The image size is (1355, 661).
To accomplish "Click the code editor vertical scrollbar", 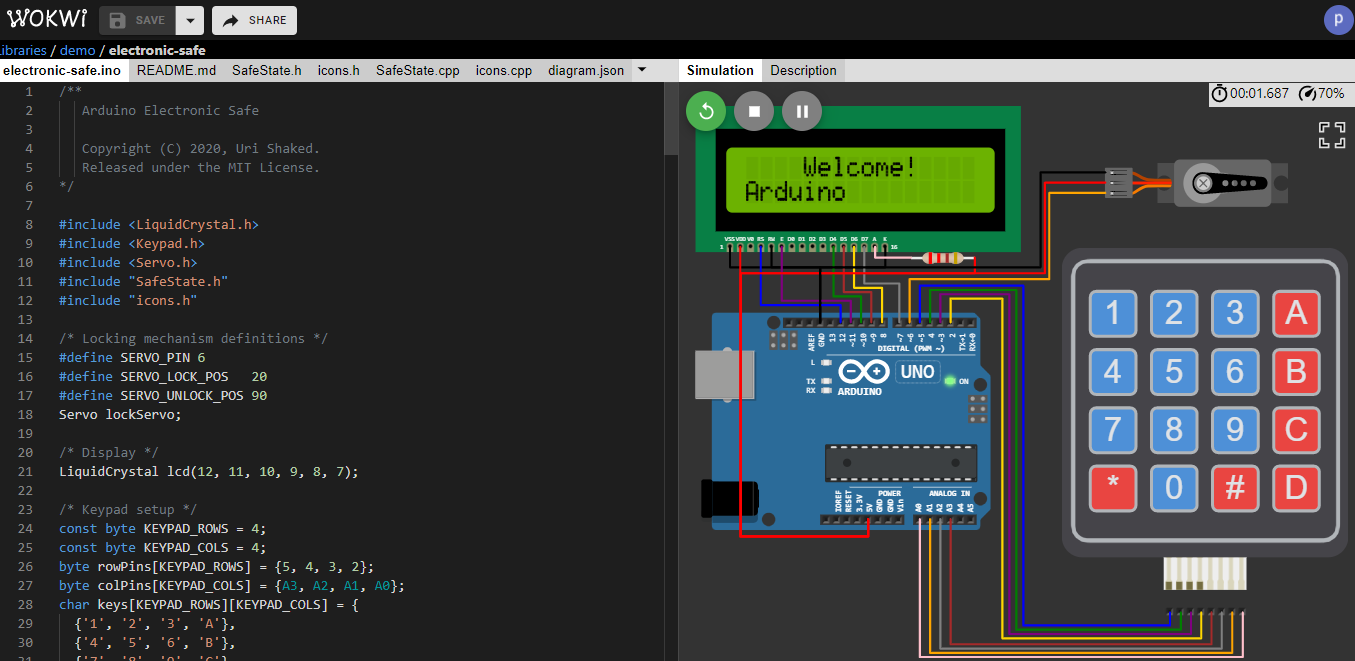I will 671,120.
